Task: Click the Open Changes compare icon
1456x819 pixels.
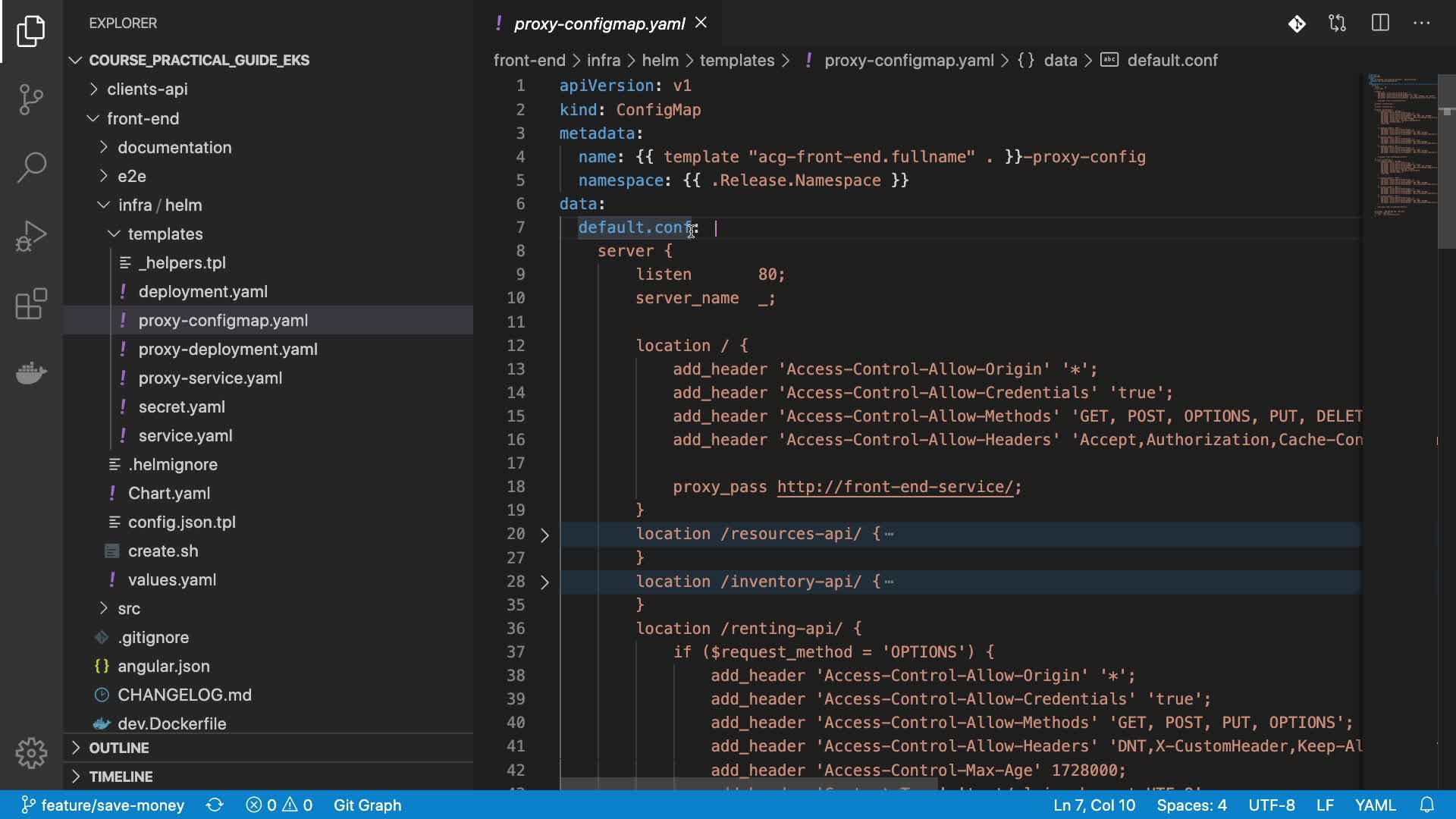Action: (x=1338, y=24)
